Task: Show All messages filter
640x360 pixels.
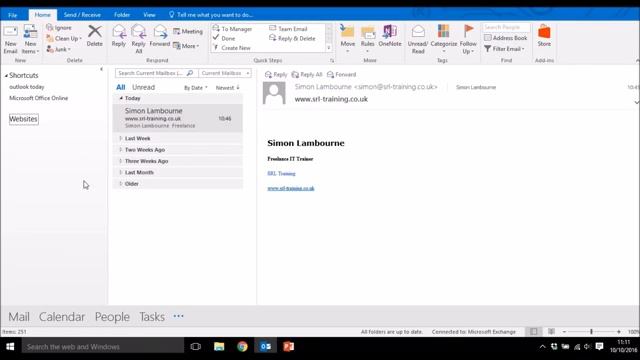Action: click(120, 87)
